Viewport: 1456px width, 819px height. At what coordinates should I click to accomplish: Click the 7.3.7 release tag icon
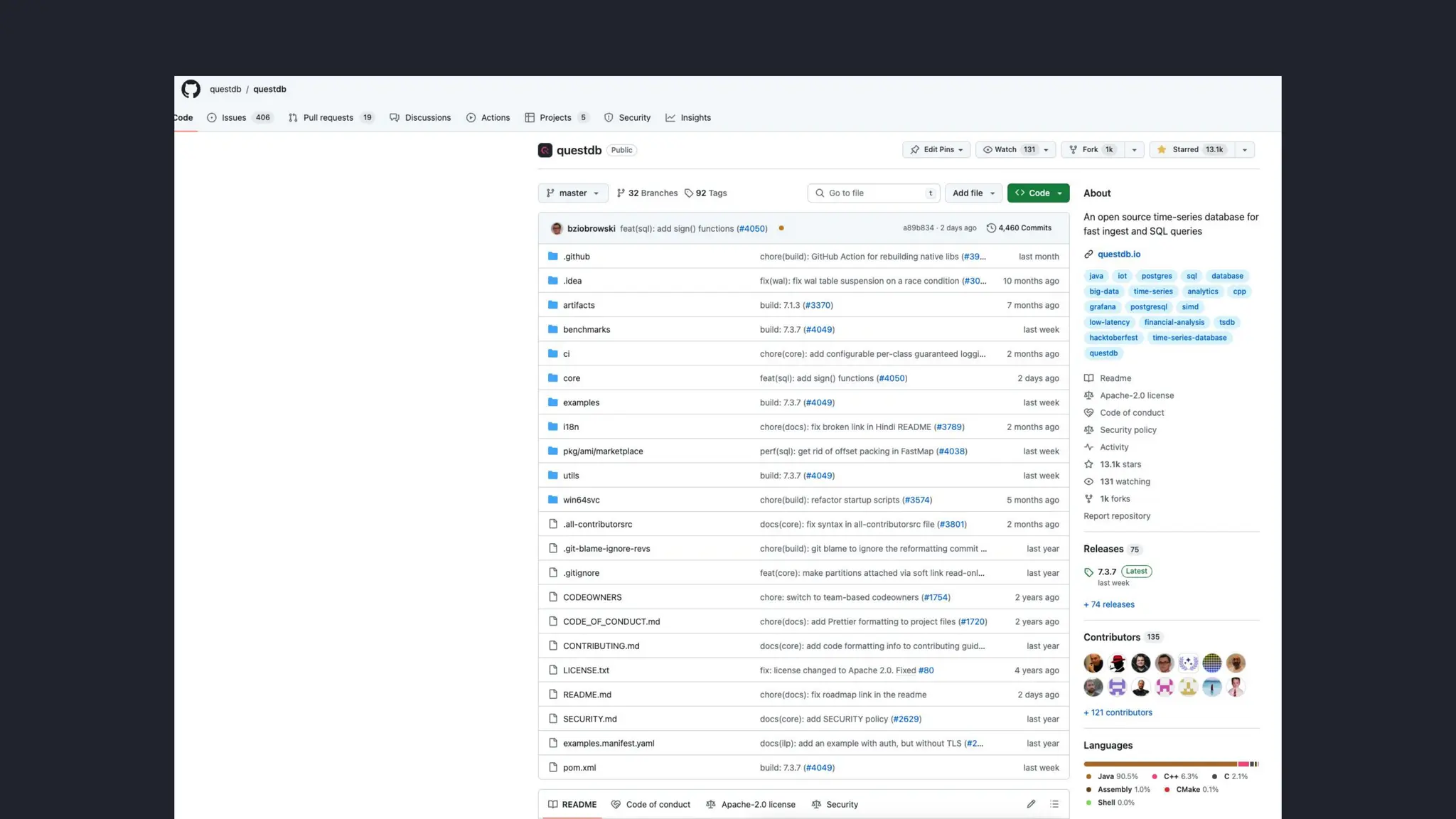[x=1088, y=572]
